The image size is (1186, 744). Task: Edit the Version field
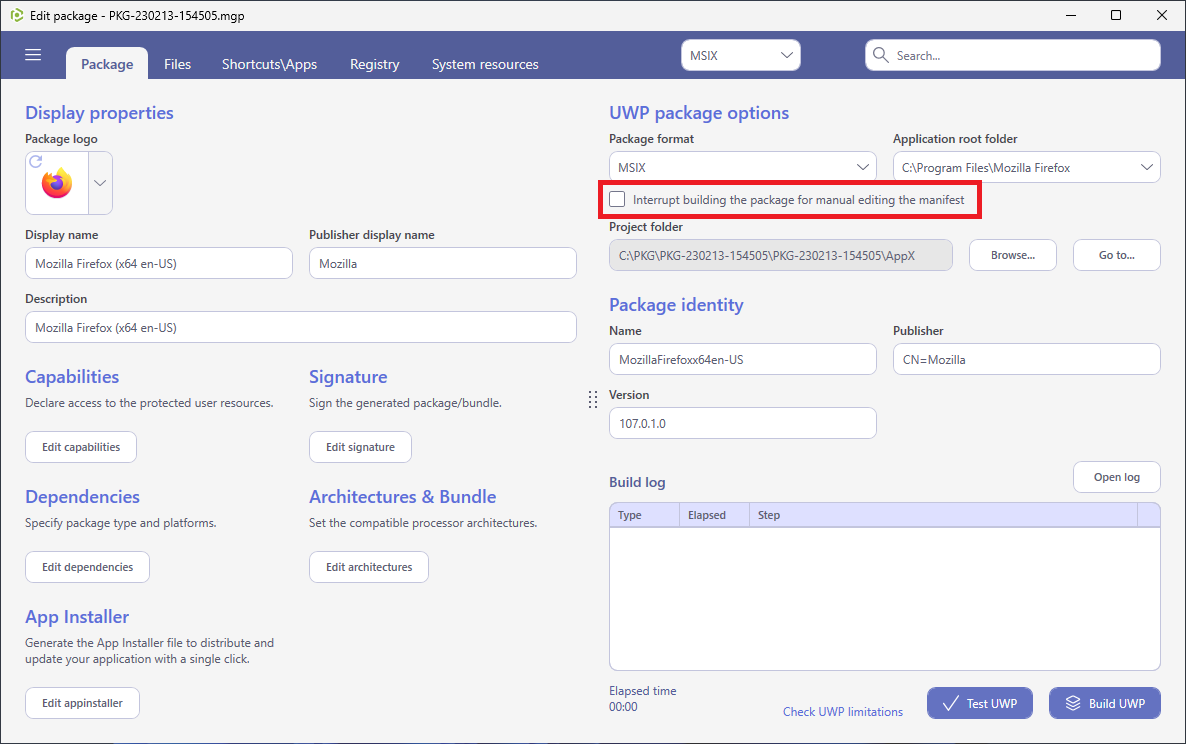pyautogui.click(x=743, y=423)
